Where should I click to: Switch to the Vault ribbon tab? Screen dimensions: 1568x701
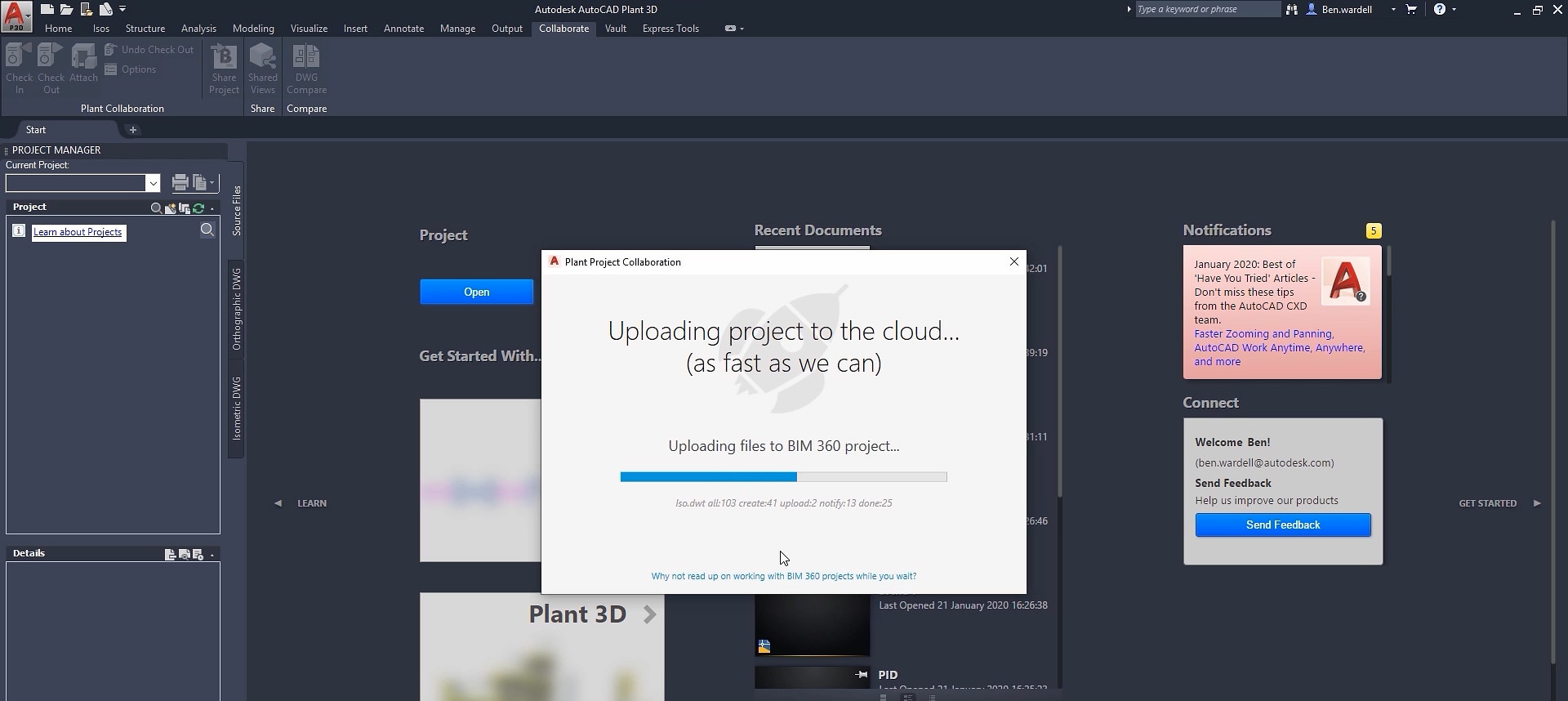[x=615, y=29]
